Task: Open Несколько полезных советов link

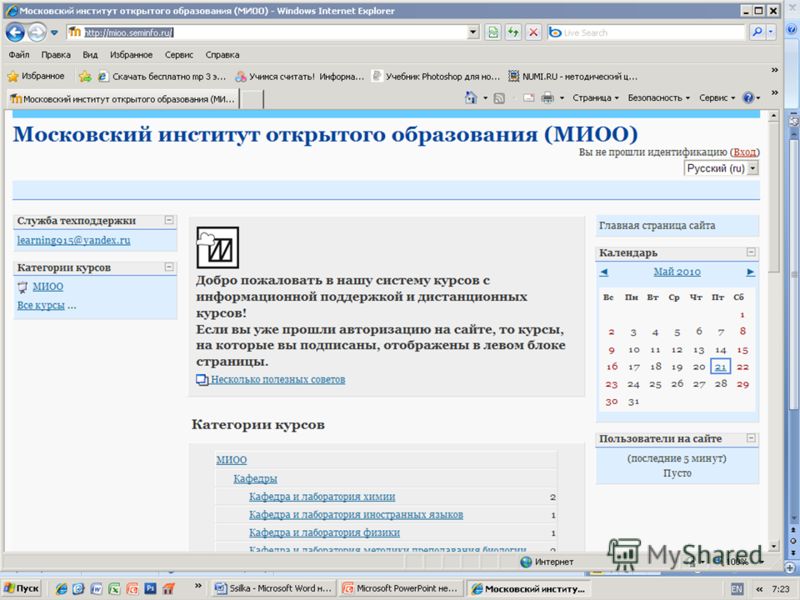Action: click(x=278, y=380)
